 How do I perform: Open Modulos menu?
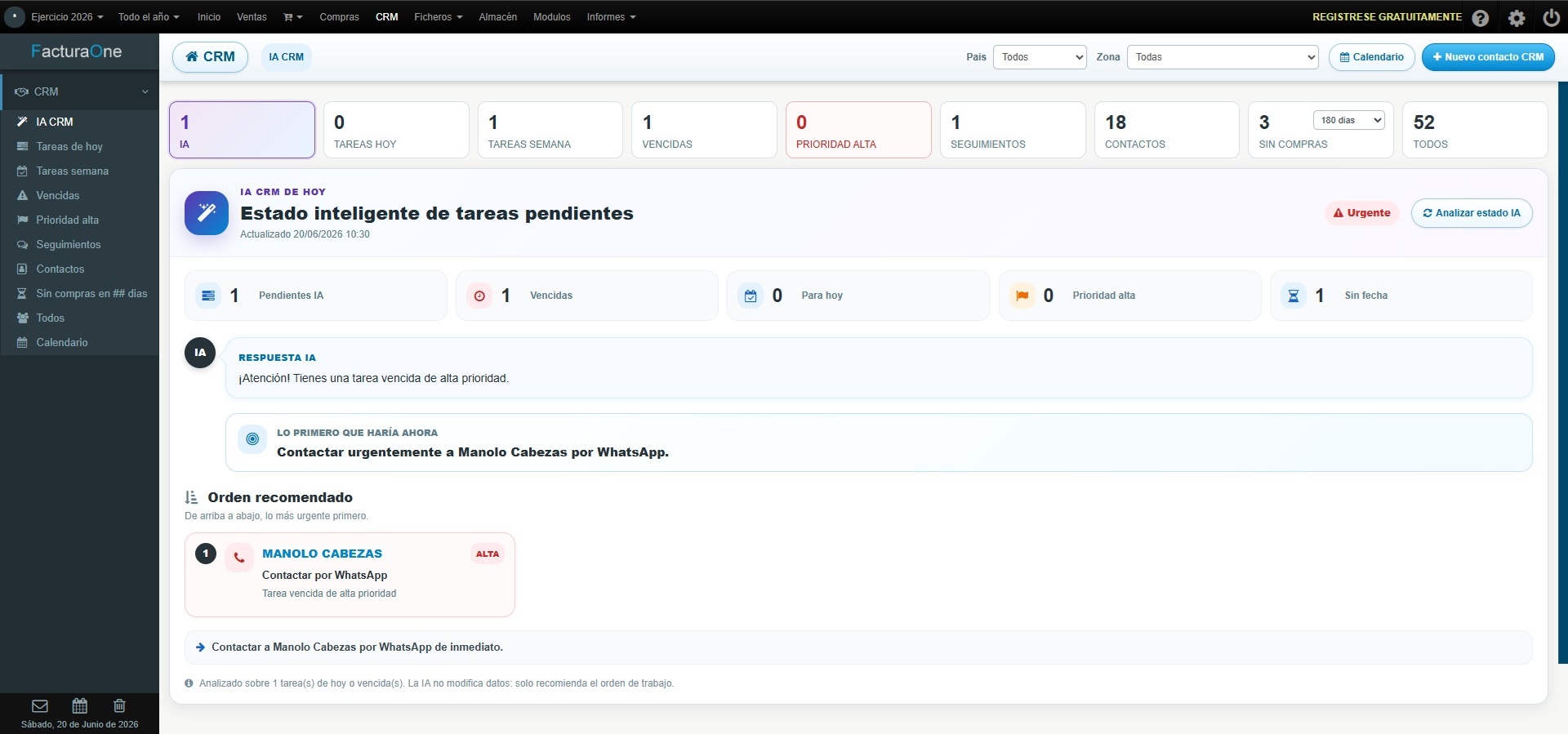pyautogui.click(x=552, y=17)
